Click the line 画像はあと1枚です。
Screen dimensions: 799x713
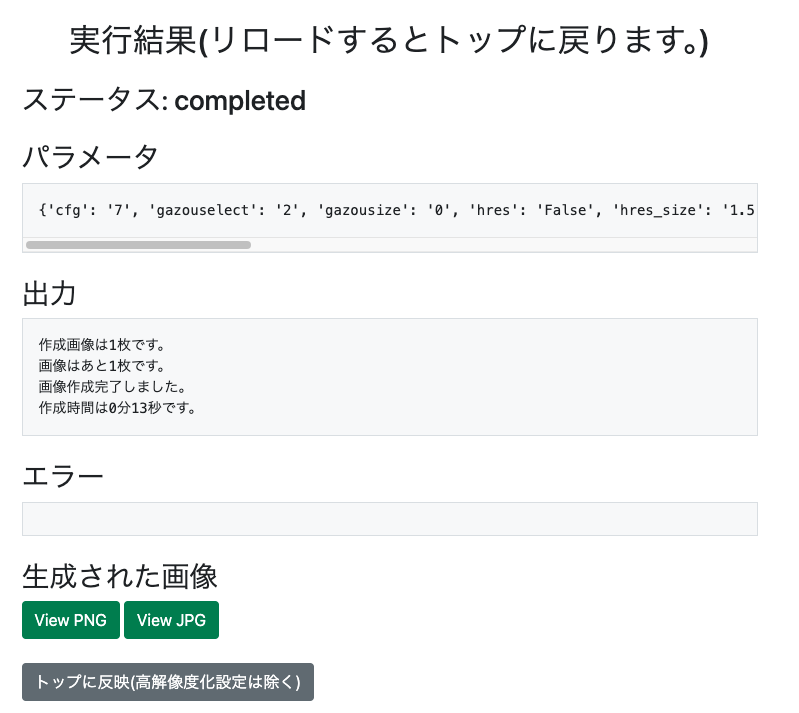click(x=102, y=366)
